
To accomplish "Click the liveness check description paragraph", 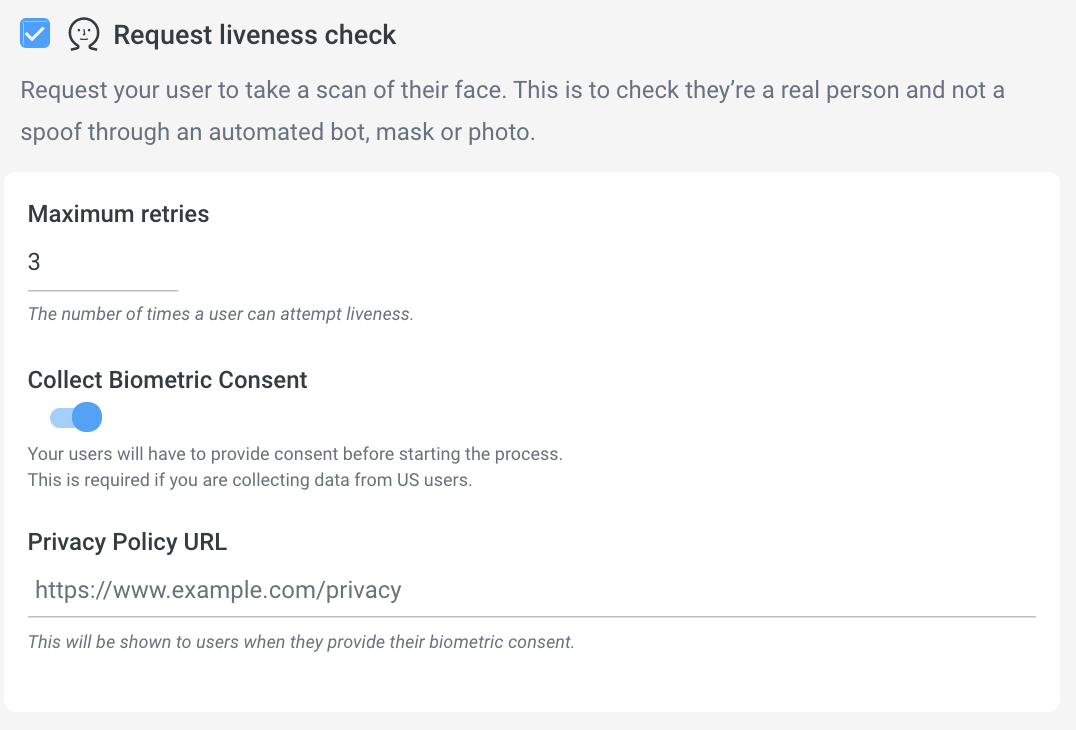I will 513,110.
